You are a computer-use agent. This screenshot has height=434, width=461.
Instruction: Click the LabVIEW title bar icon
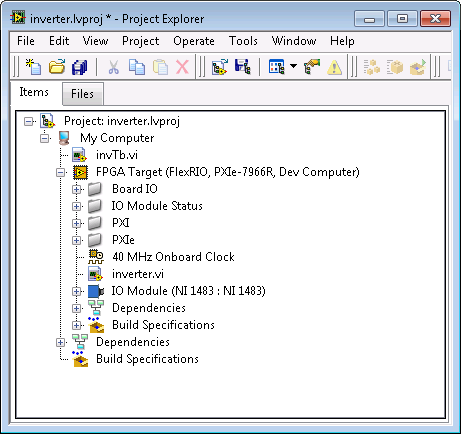pyautogui.click(x=18, y=17)
